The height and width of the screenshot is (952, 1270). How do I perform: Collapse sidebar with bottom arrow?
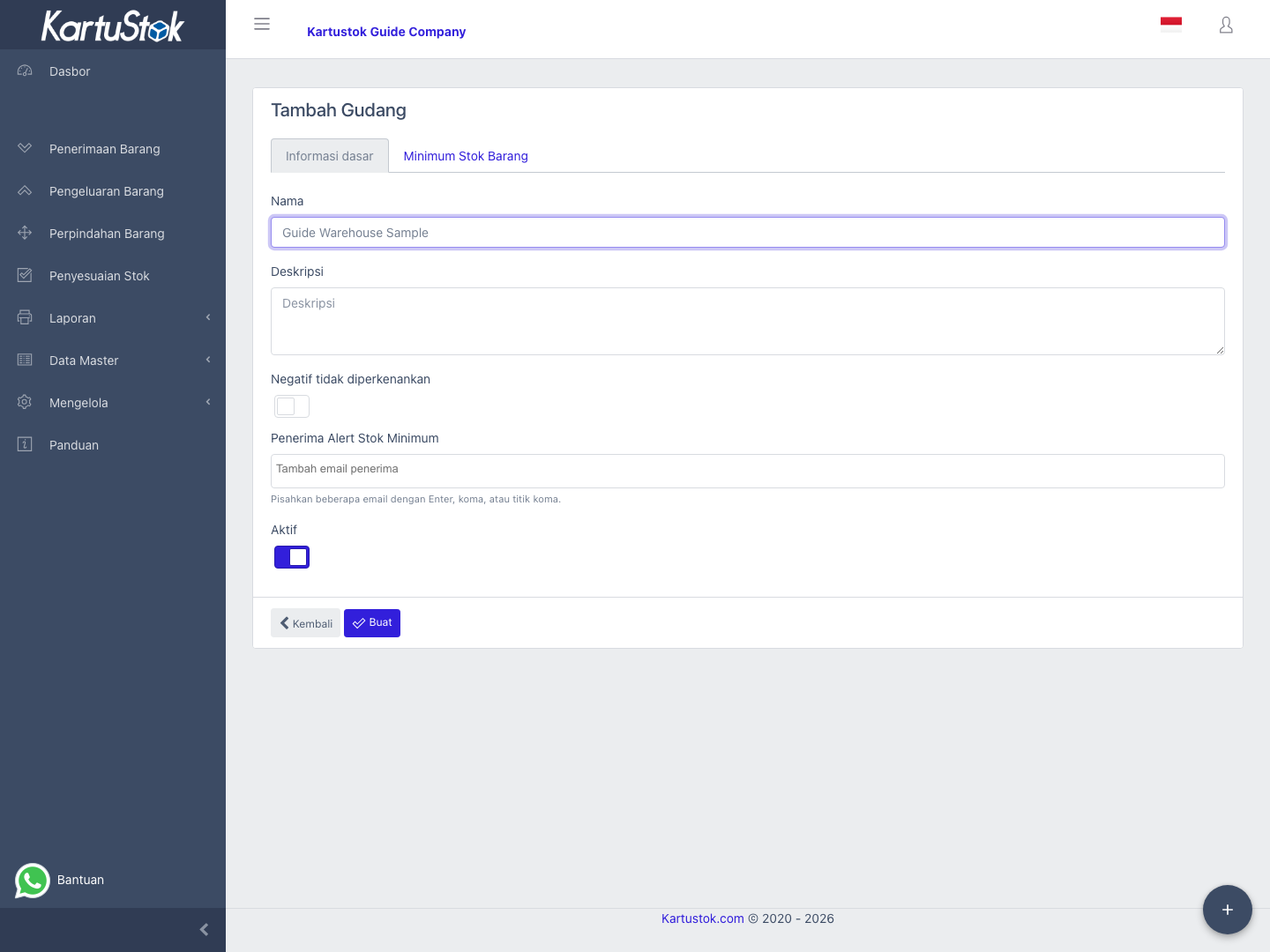204,930
